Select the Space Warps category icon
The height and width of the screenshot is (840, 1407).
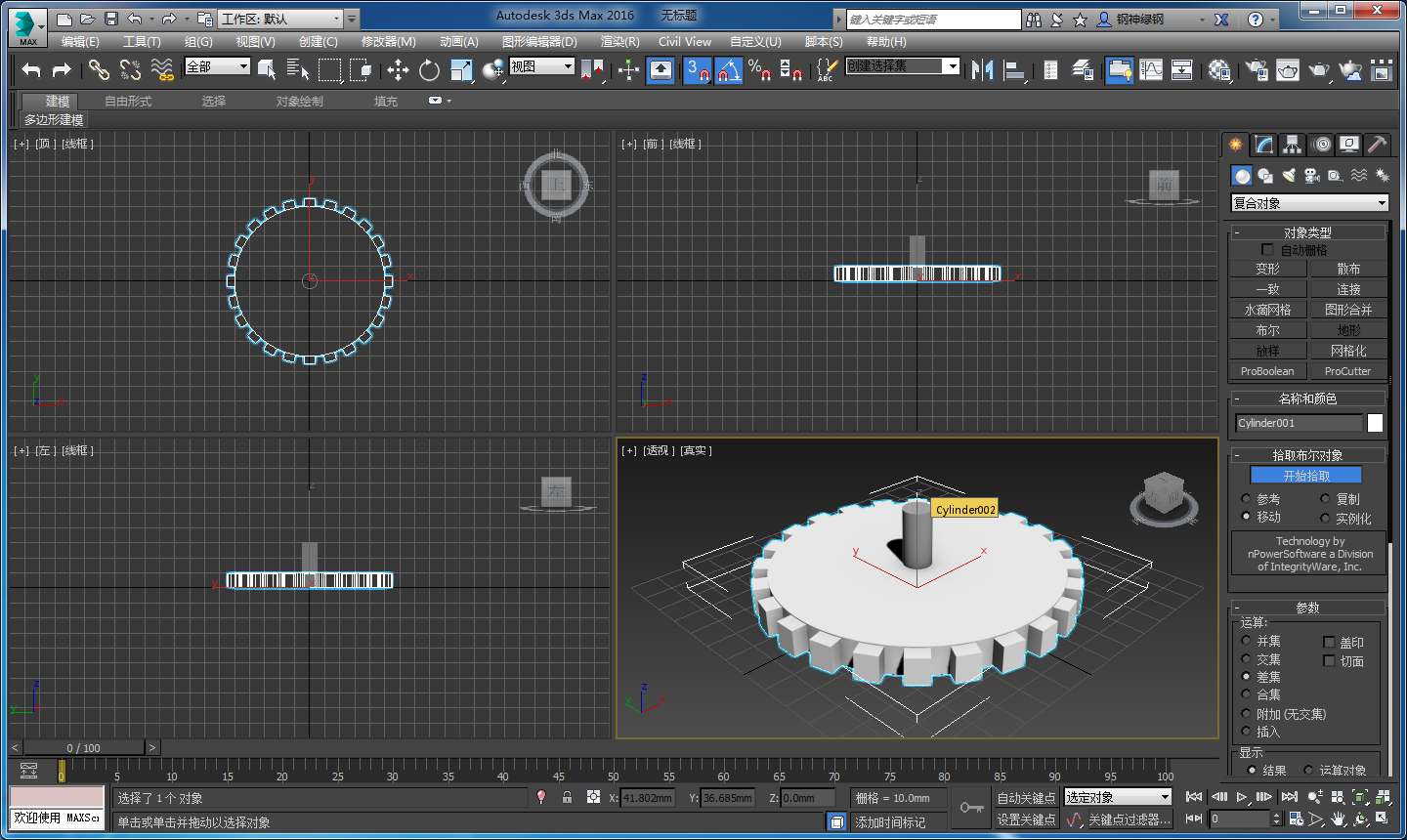point(1359,176)
